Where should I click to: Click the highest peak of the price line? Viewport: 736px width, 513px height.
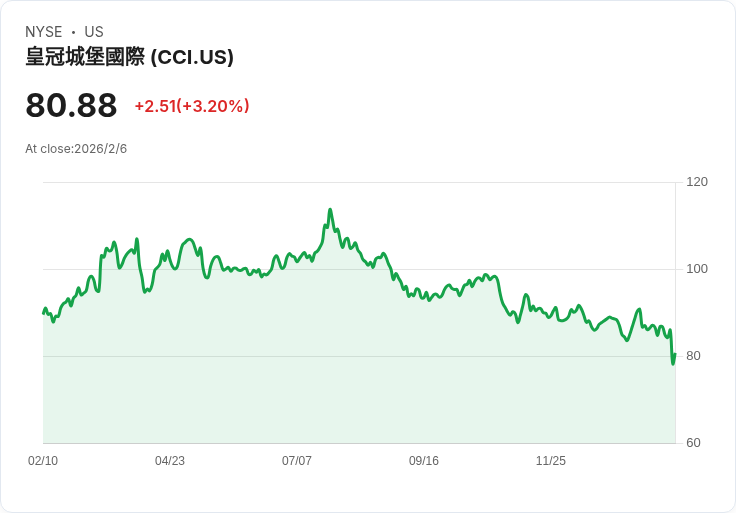click(x=330, y=210)
